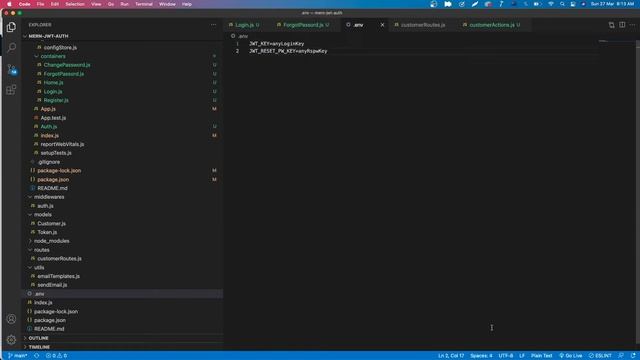
Task: Open sendEmail.js under utils
Action: [x=52, y=285]
